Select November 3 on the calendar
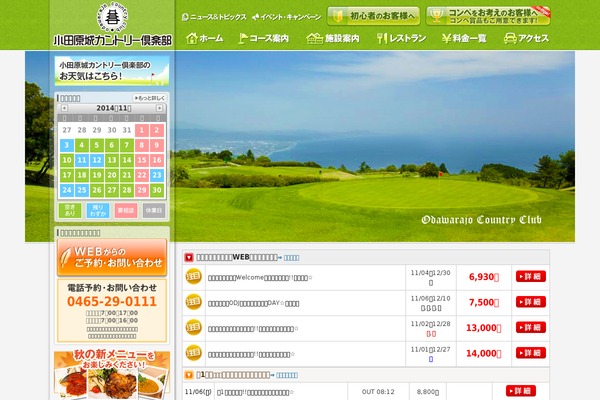 (x=67, y=145)
